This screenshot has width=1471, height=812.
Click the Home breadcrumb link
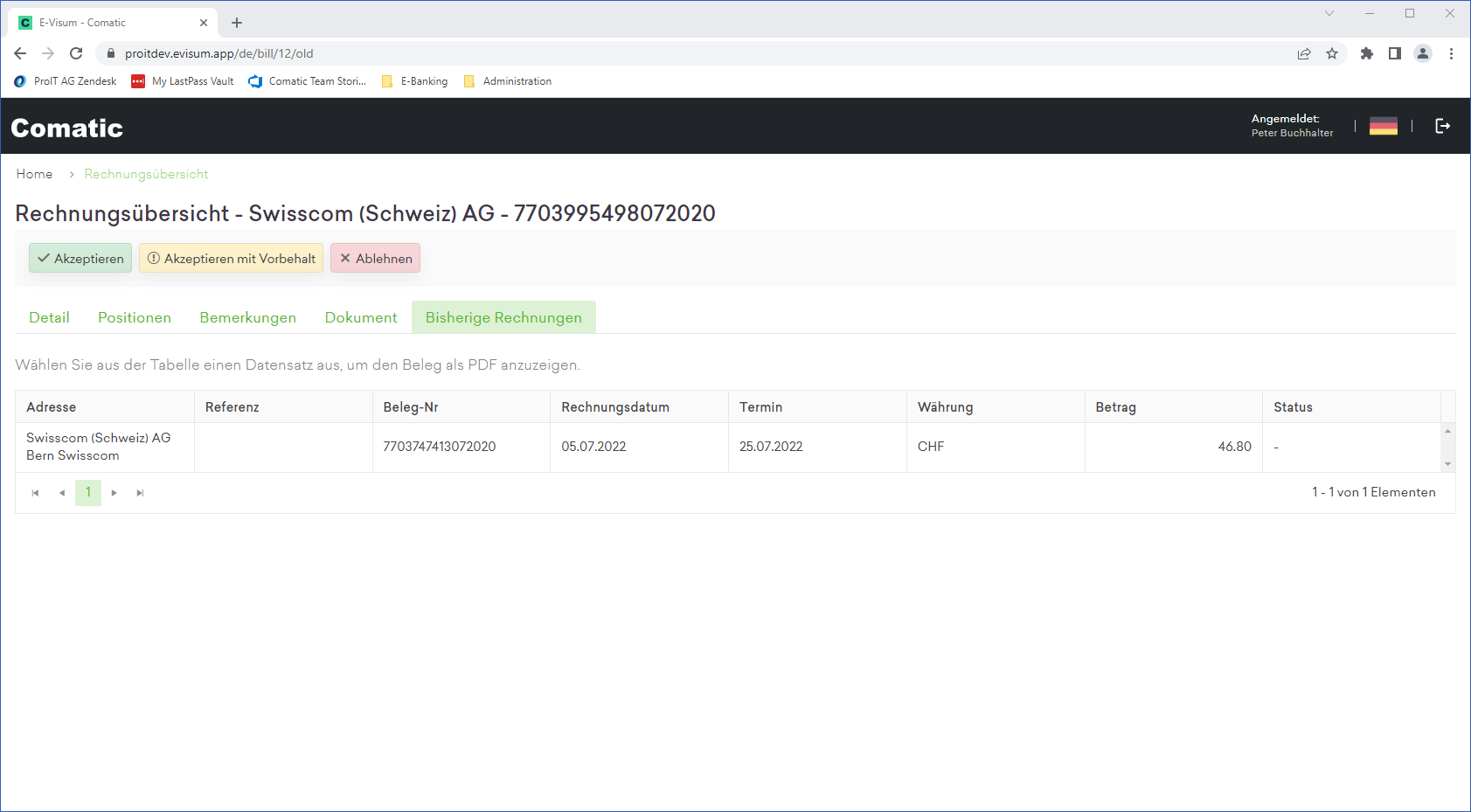(x=34, y=174)
